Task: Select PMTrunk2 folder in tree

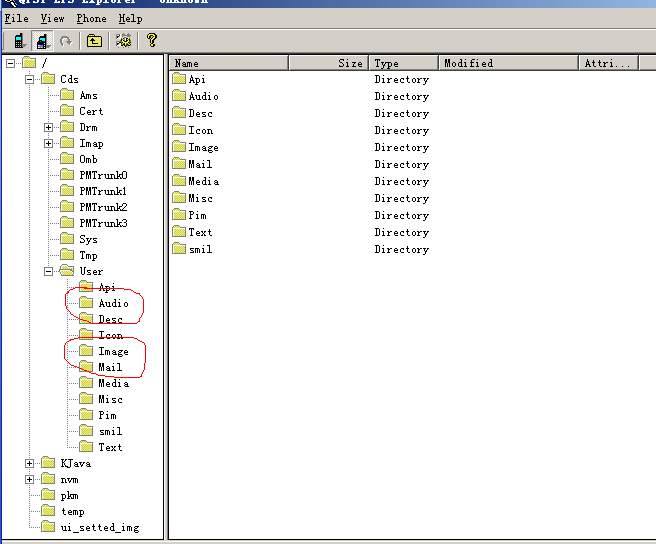Action: coord(103,208)
